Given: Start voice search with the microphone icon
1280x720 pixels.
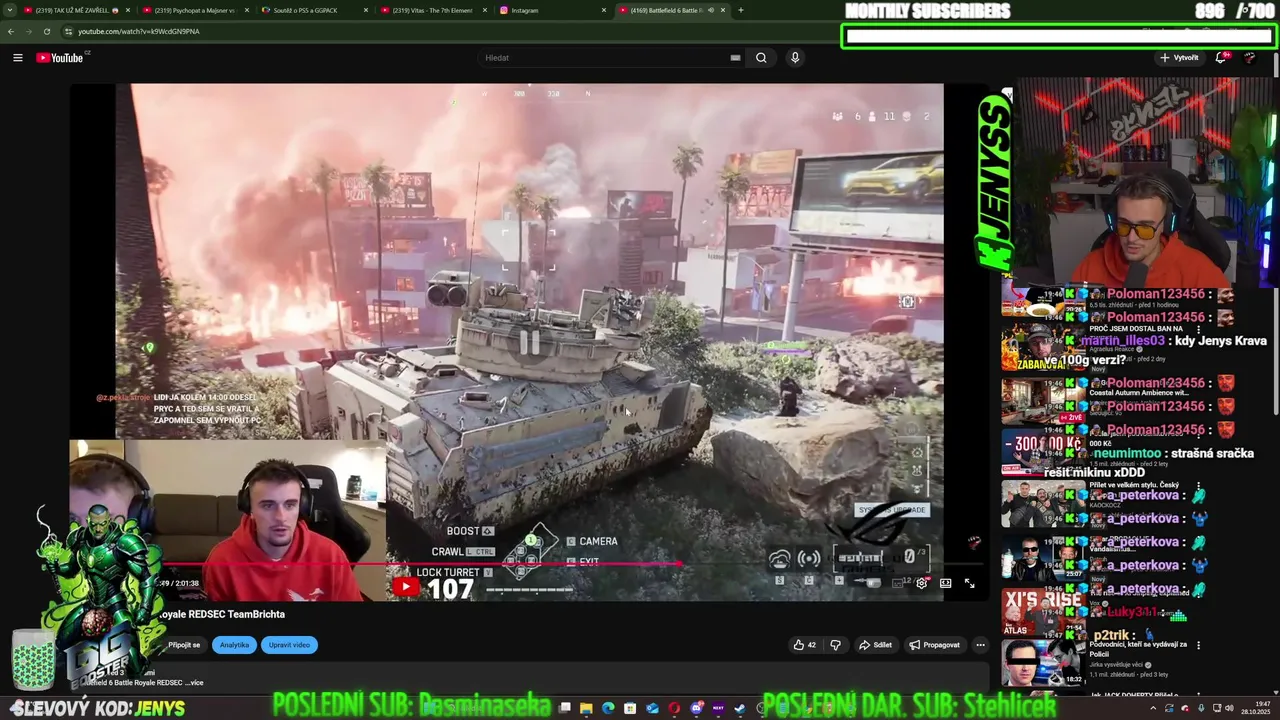Looking at the screenshot, I should [x=795, y=58].
